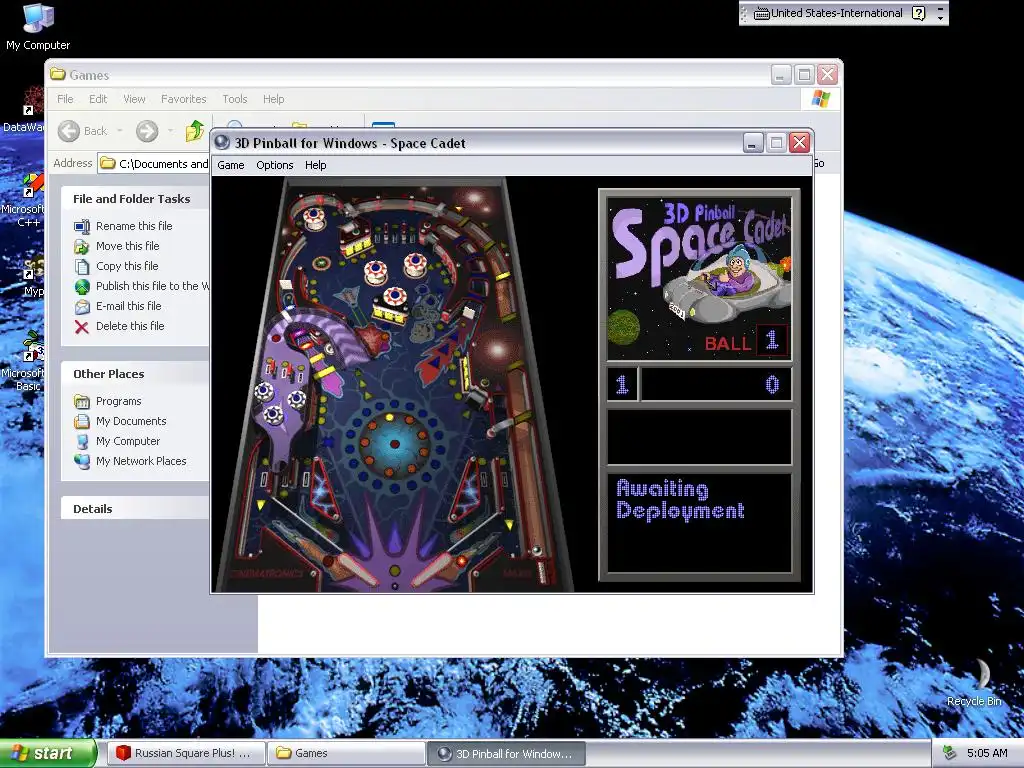The image size is (1024, 768).
Task: Collapse the File and Folder Tasks panel
Action: pos(136,199)
